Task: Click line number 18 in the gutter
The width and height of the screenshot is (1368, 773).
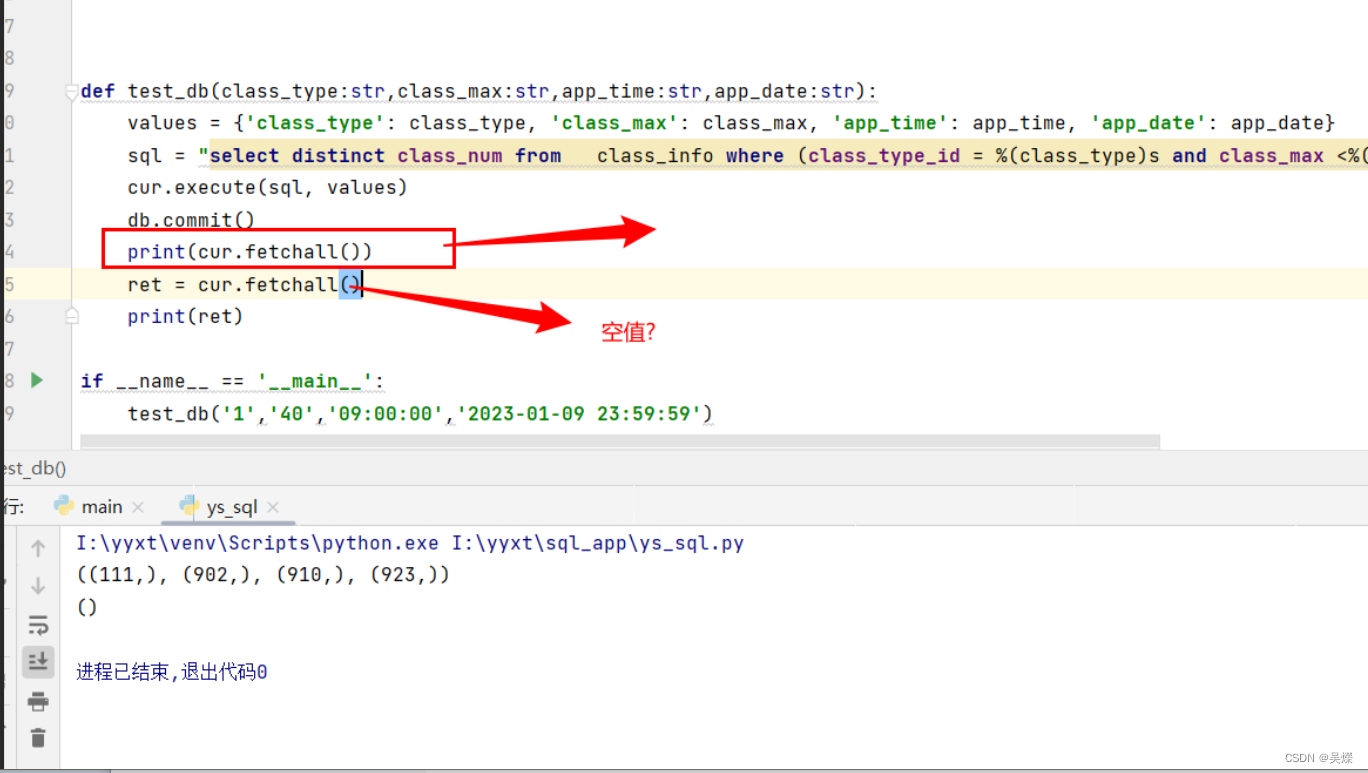Action: tap(8, 381)
